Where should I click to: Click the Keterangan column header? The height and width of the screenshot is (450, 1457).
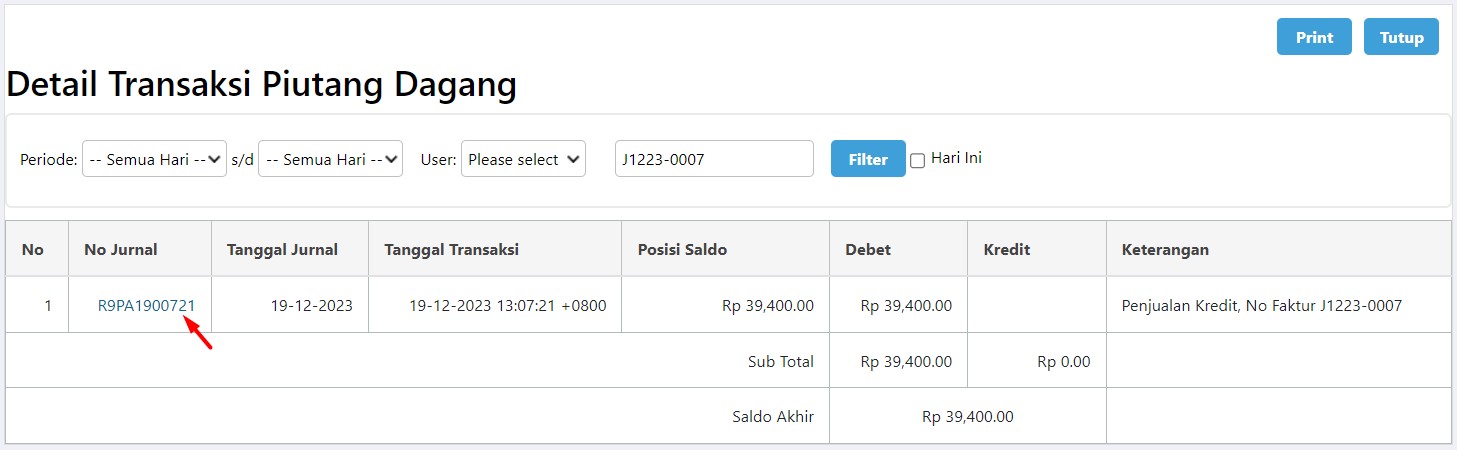1167,250
